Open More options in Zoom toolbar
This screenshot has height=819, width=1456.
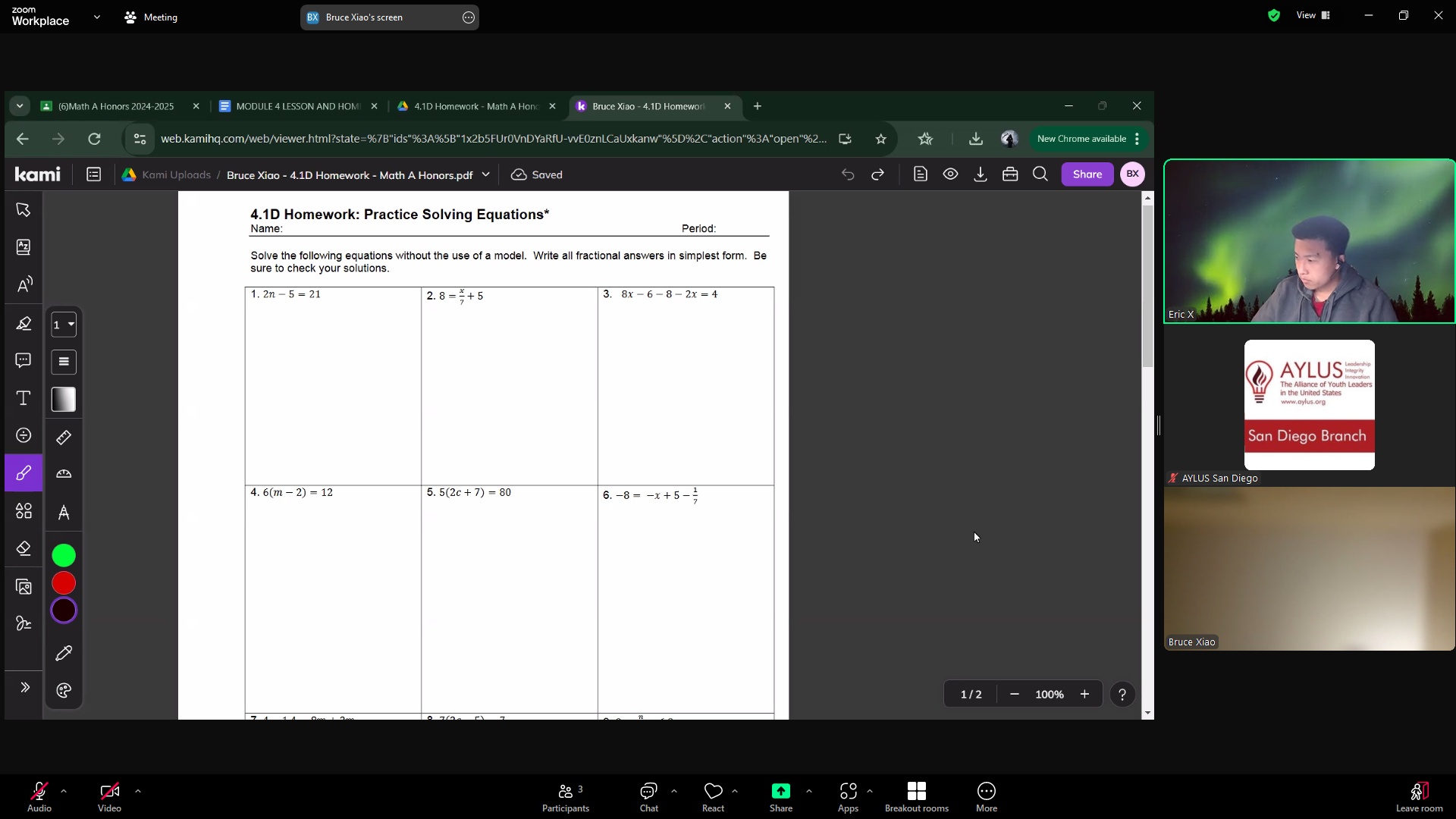point(987,797)
